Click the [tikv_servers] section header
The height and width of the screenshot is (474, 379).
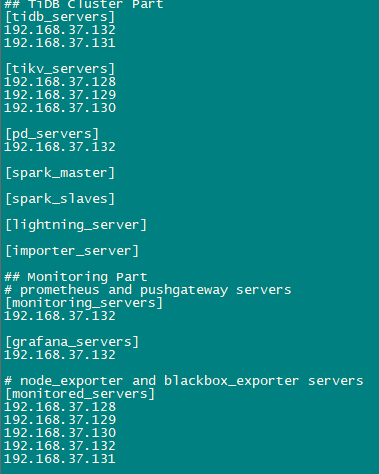pos(60,69)
